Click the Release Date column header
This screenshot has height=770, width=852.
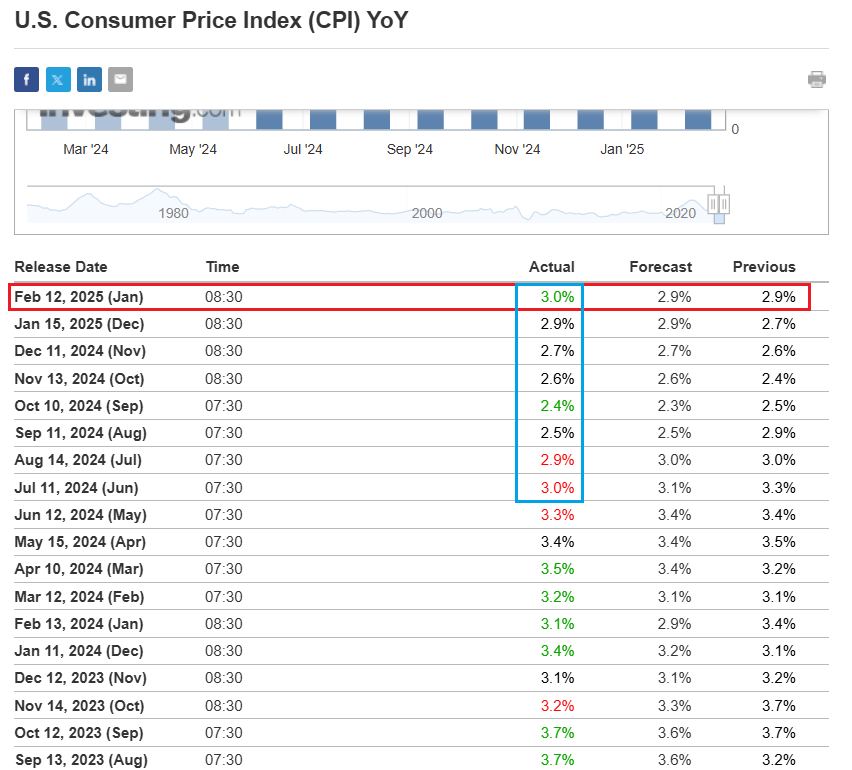point(61,267)
